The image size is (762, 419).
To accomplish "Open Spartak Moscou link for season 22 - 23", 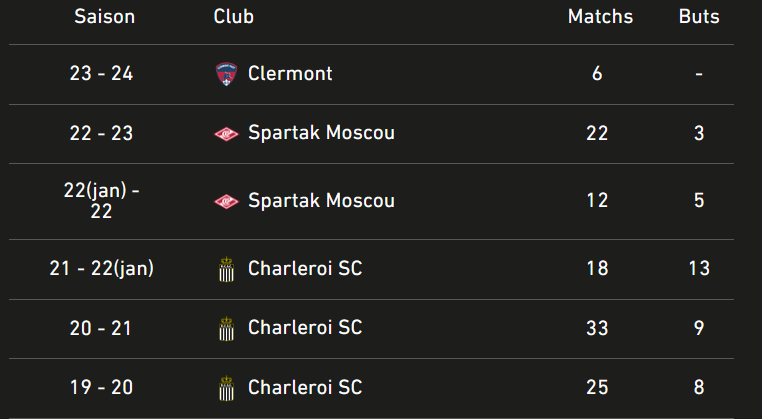I will tap(321, 133).
